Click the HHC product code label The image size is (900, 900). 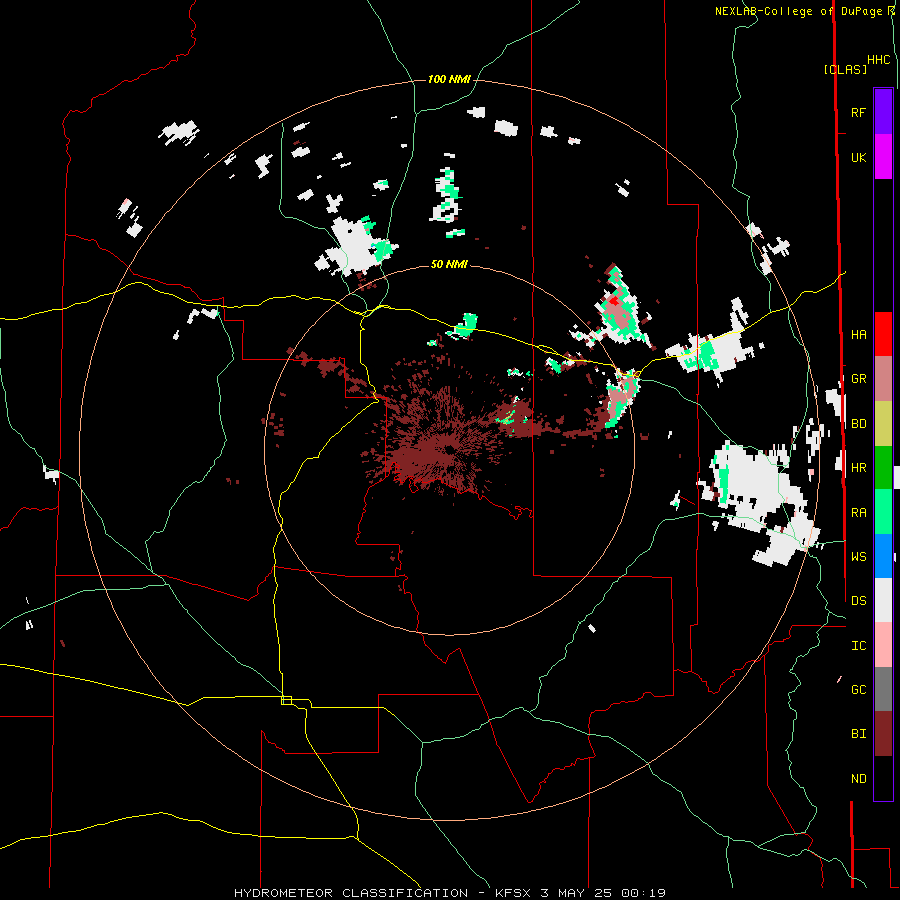[x=879, y=60]
